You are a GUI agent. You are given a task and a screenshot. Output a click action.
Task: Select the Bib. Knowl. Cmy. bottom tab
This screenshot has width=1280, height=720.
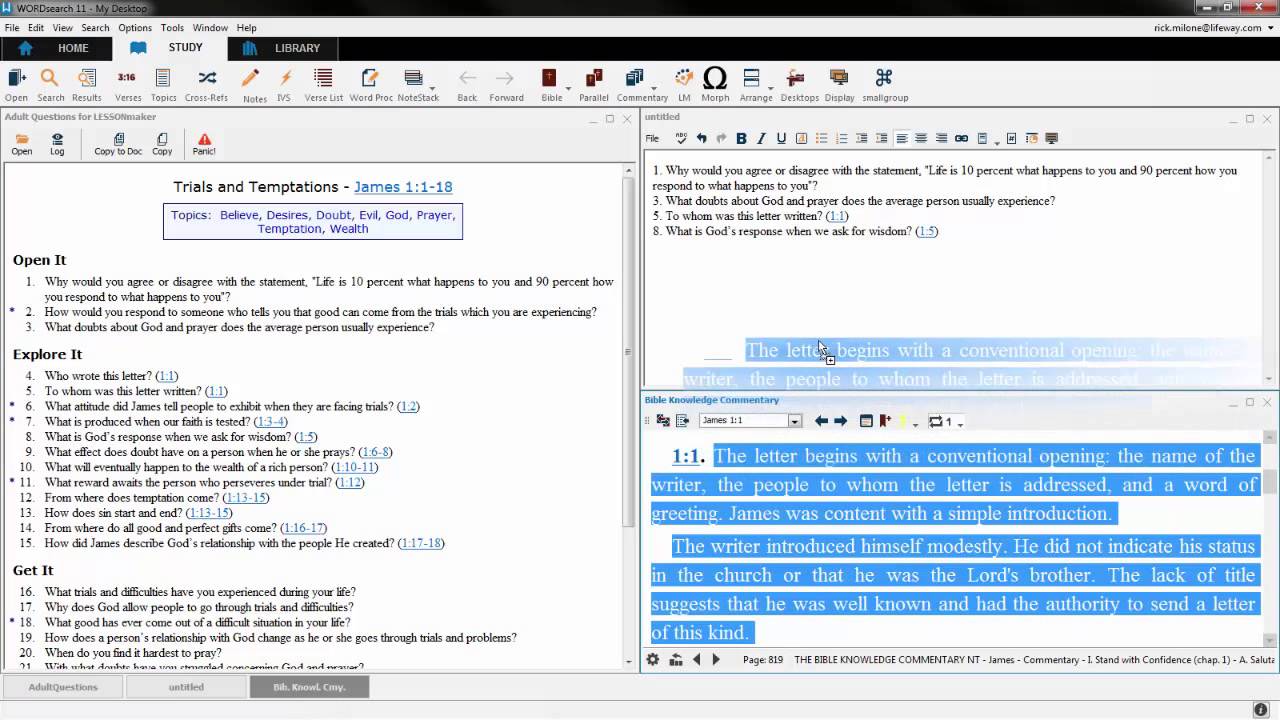[309, 687]
